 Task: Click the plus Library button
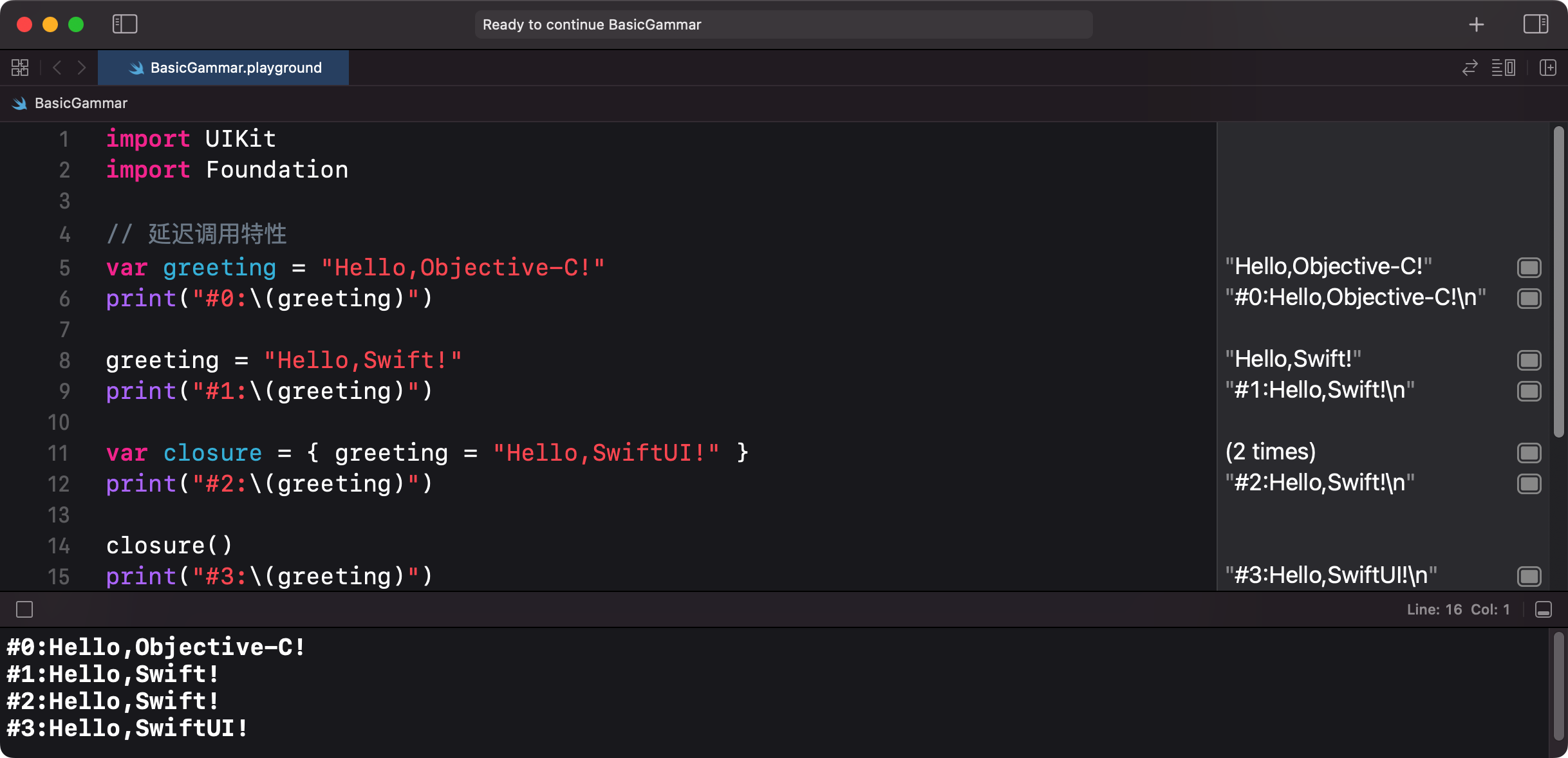1477,24
